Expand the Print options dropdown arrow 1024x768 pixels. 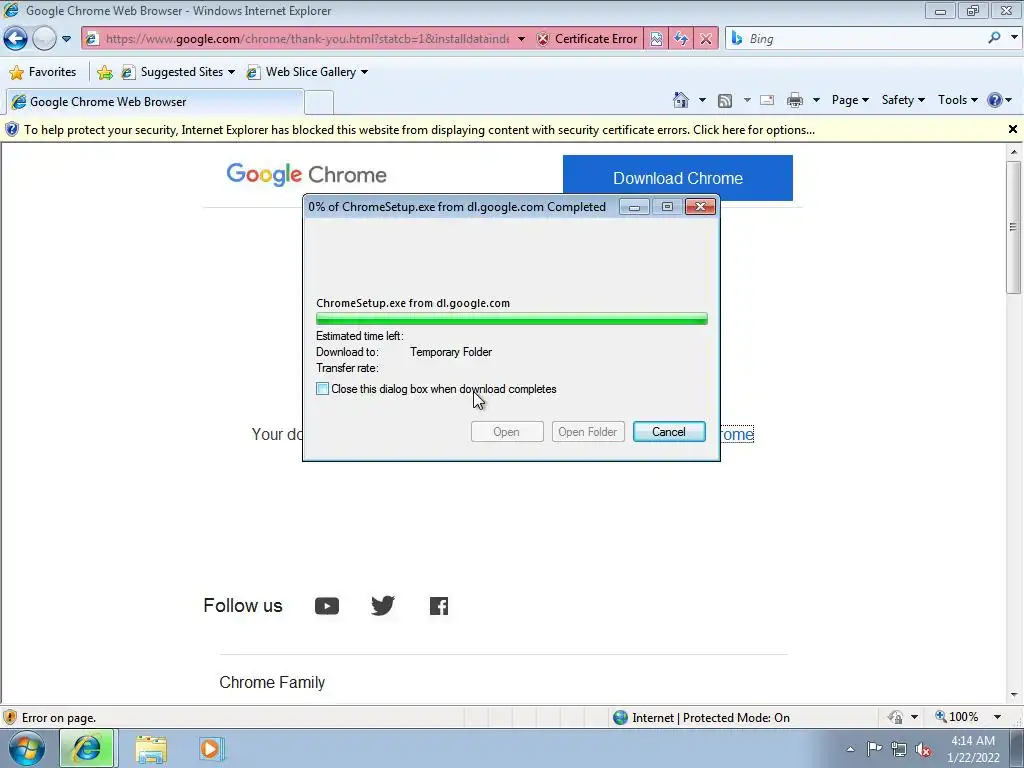[816, 100]
